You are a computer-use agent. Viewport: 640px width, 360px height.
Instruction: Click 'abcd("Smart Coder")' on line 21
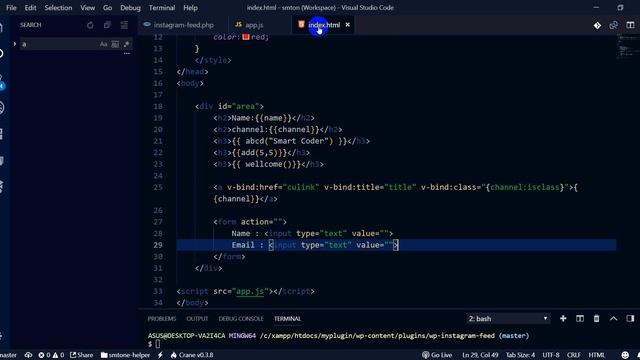point(289,141)
